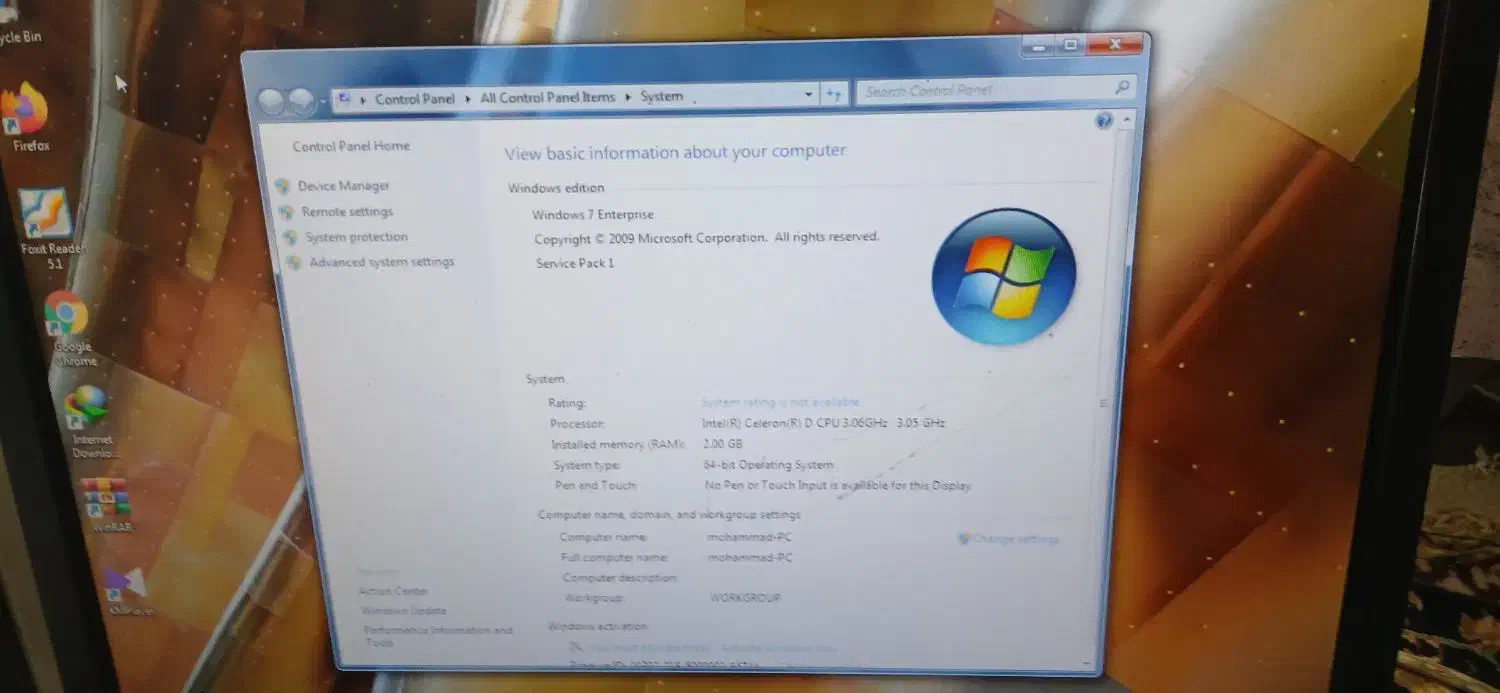This screenshot has height=693, width=1500.
Task: Open recent pages dropdown beside navigation arrows
Action: tap(323, 102)
